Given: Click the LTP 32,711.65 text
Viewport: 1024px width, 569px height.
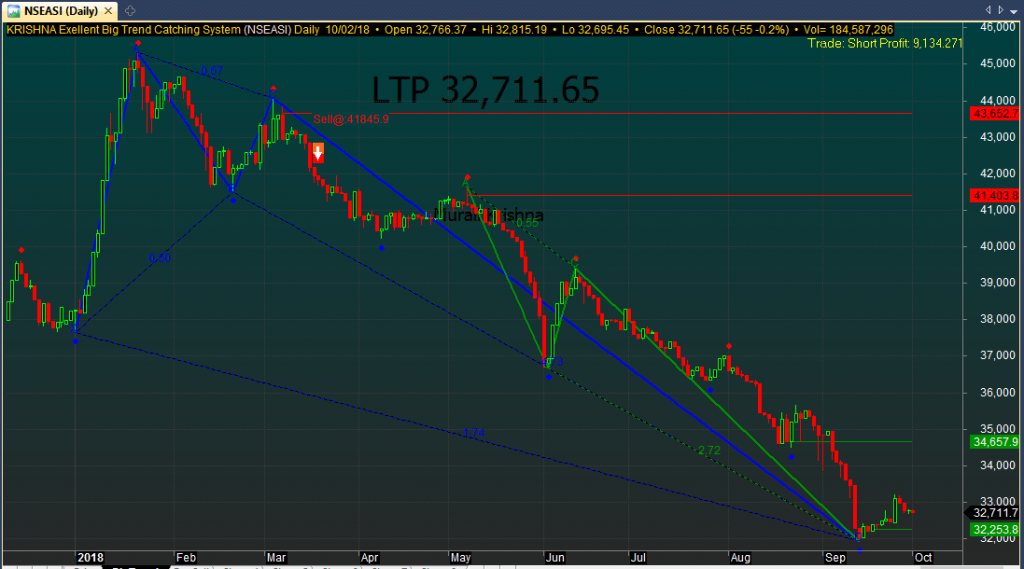Looking at the screenshot, I should tap(486, 90).
